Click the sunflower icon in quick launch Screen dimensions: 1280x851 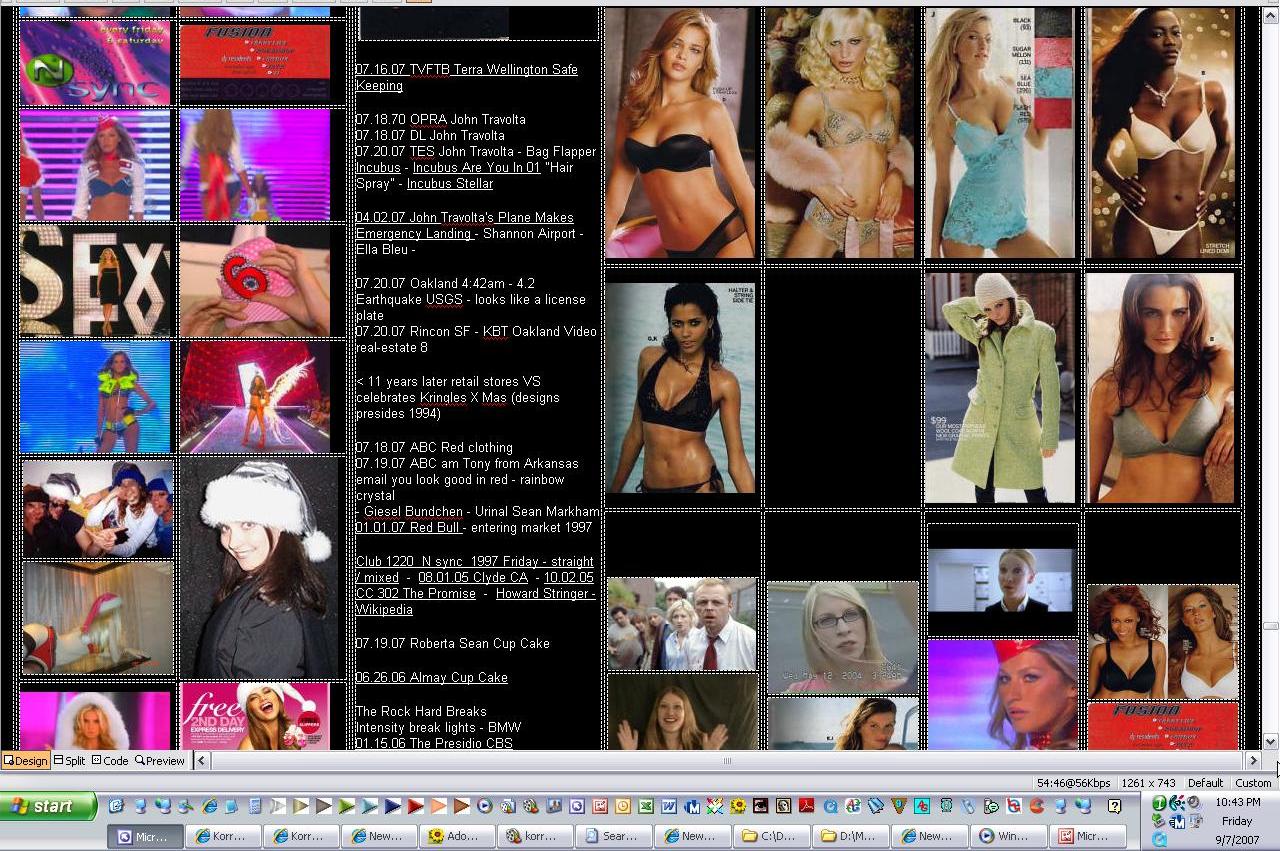click(738, 806)
